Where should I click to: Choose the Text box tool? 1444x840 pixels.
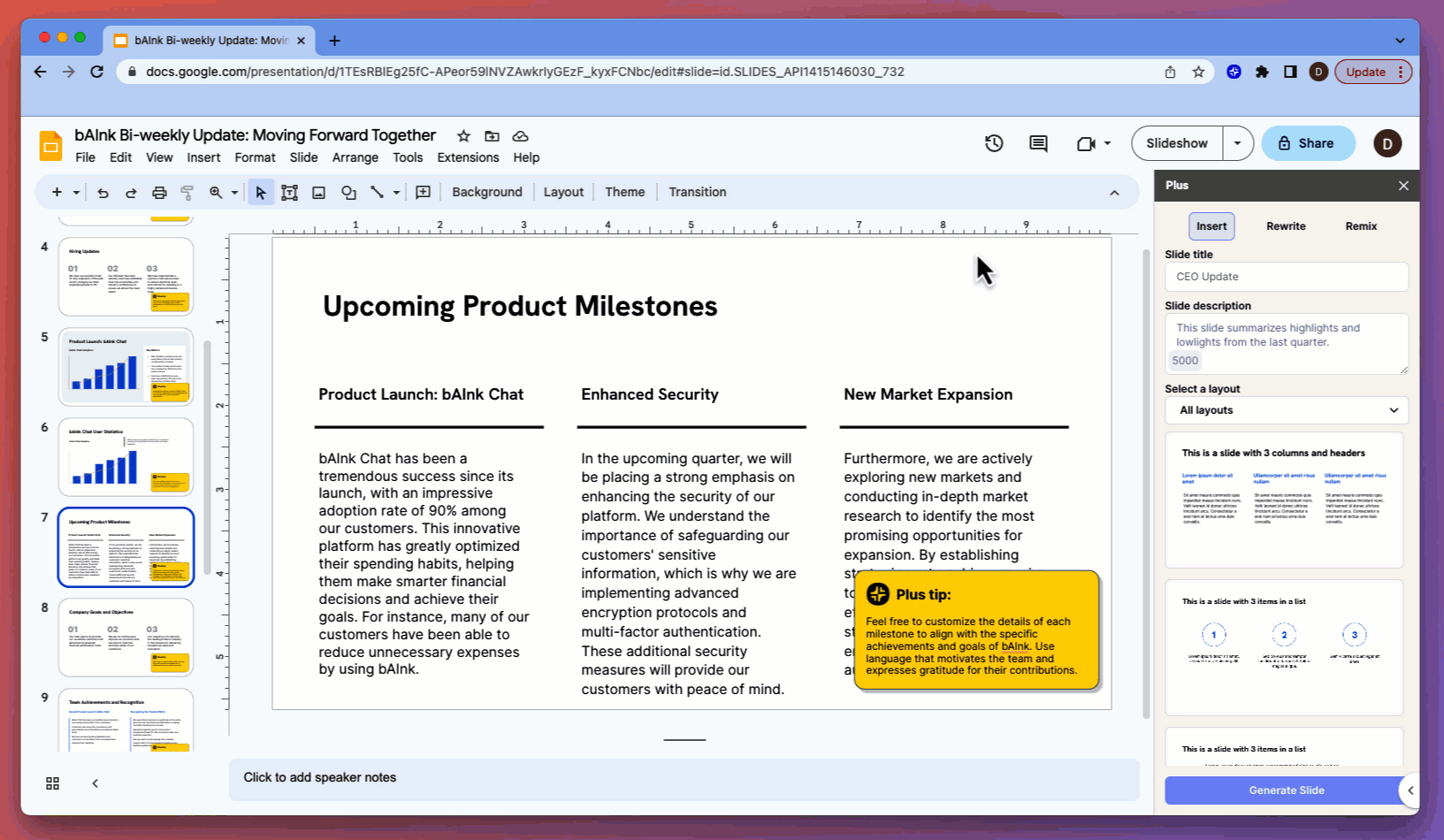tap(289, 192)
